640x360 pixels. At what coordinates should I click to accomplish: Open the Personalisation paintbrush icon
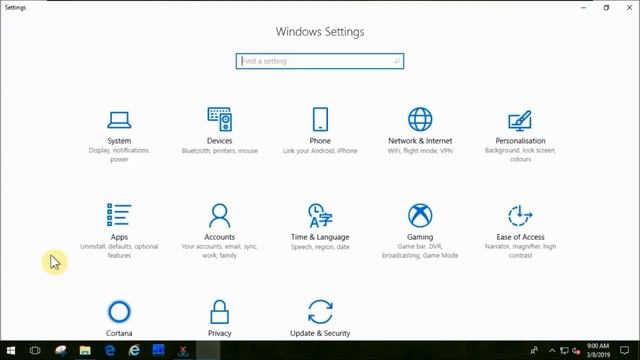coord(520,120)
